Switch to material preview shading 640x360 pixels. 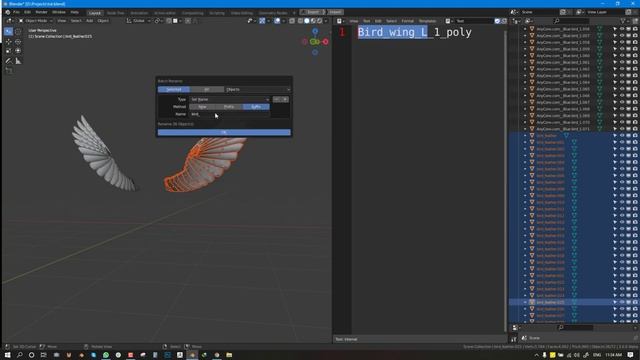click(313, 21)
